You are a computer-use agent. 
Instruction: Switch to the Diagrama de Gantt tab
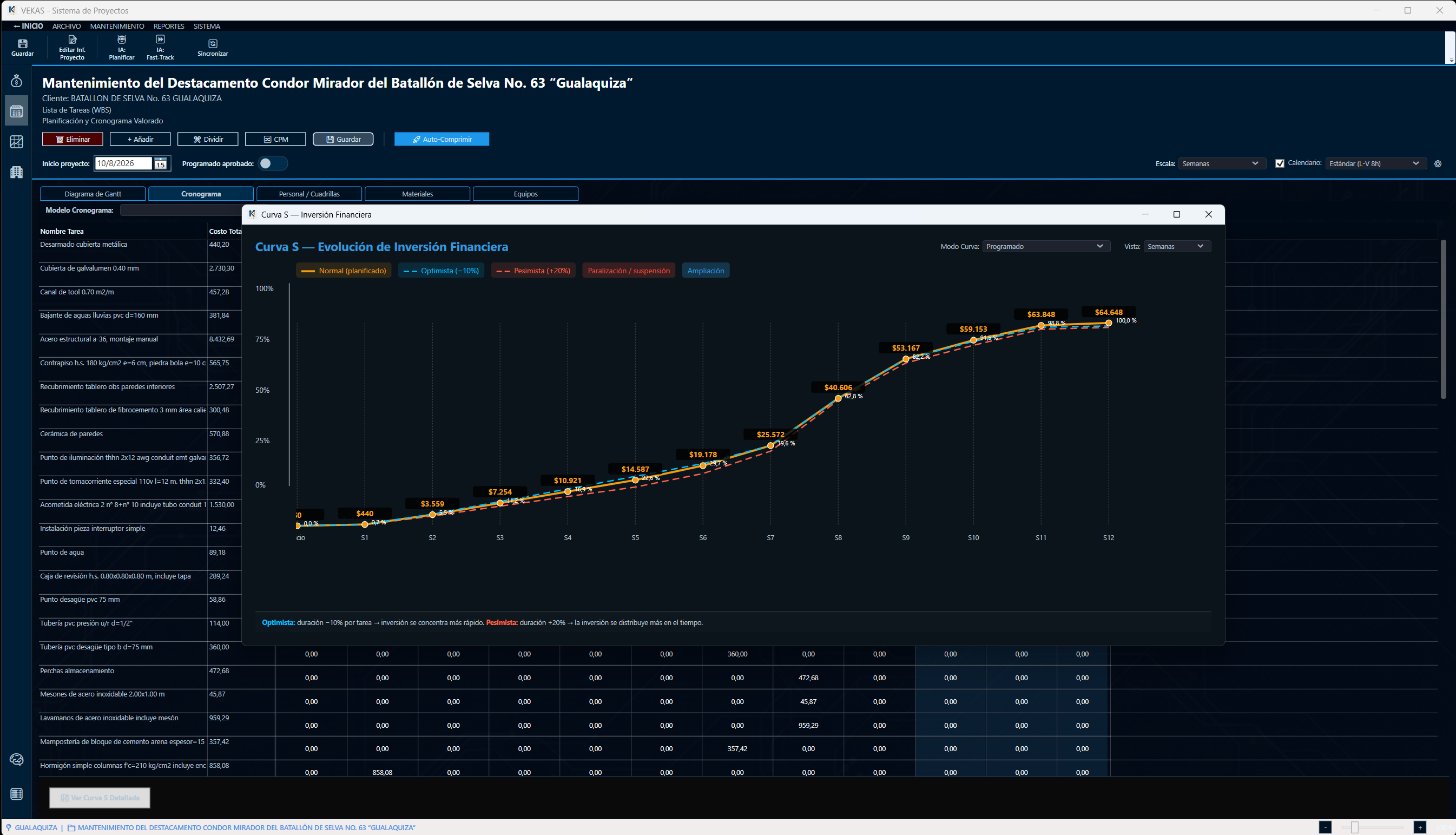click(x=93, y=194)
